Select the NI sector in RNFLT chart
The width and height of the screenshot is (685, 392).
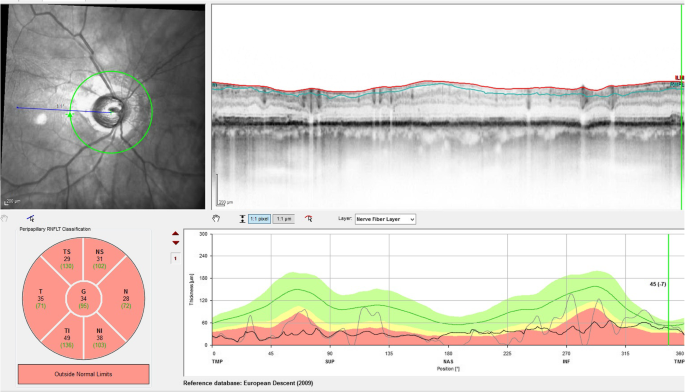click(100, 339)
